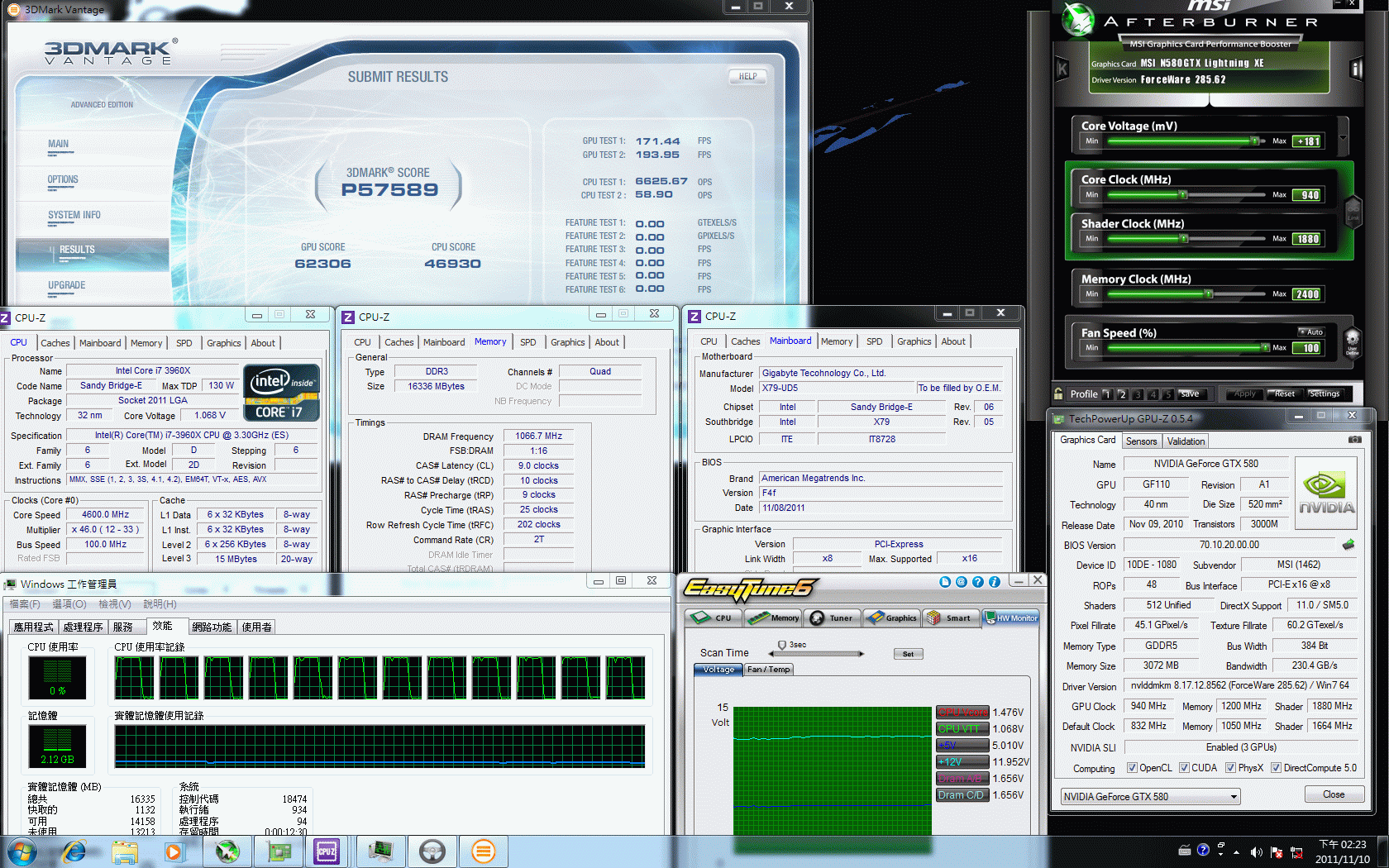Click the Close button in GPU-Z
The image size is (1389, 868).
pyautogui.click(x=1334, y=794)
